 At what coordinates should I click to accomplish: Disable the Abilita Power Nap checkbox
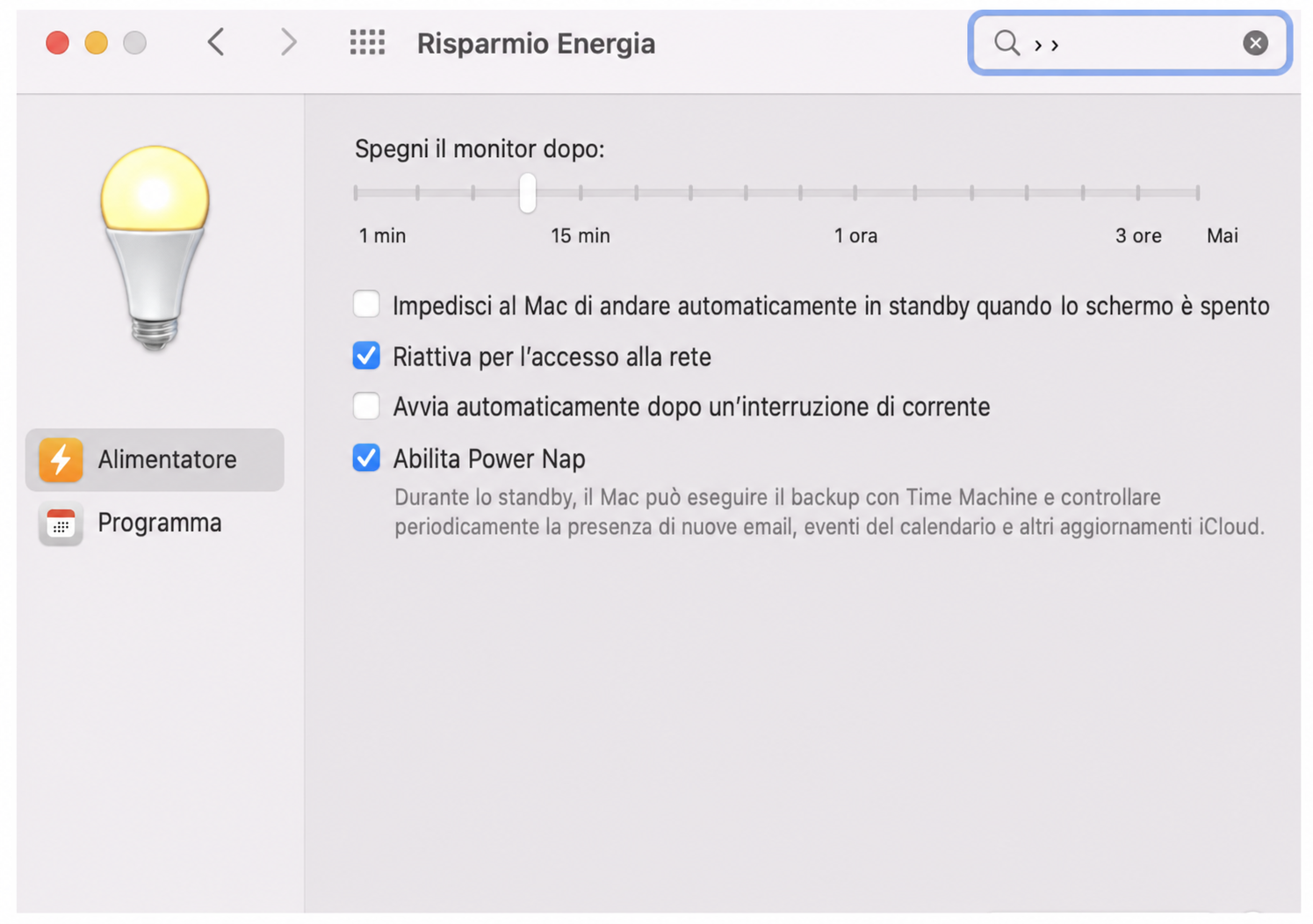[366, 458]
